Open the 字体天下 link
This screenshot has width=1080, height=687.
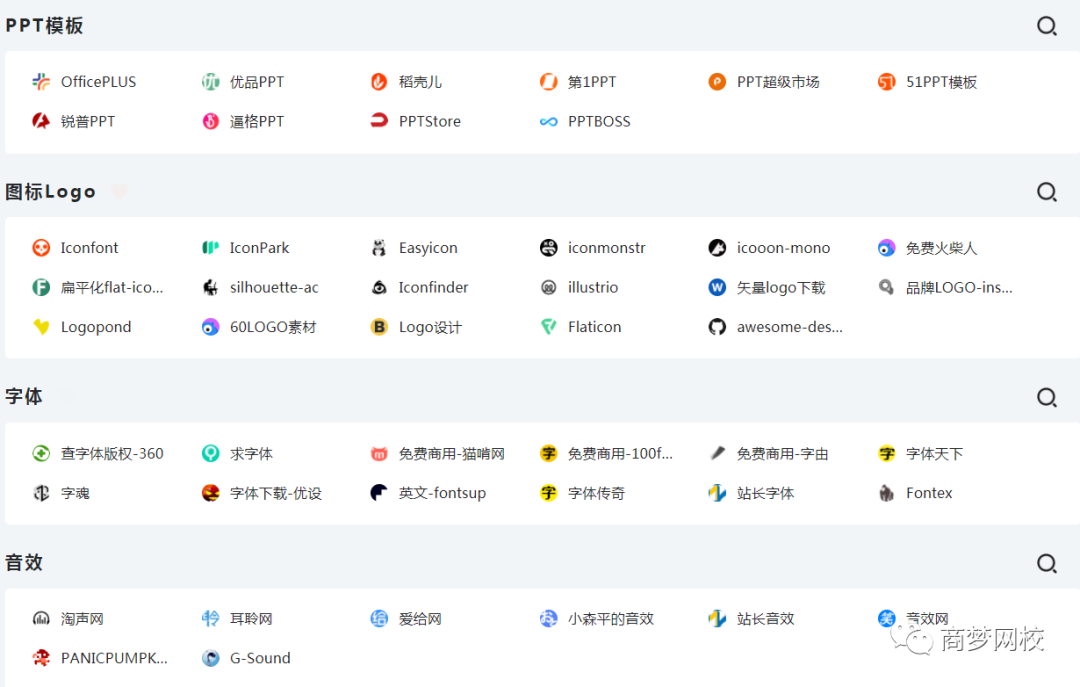934,454
